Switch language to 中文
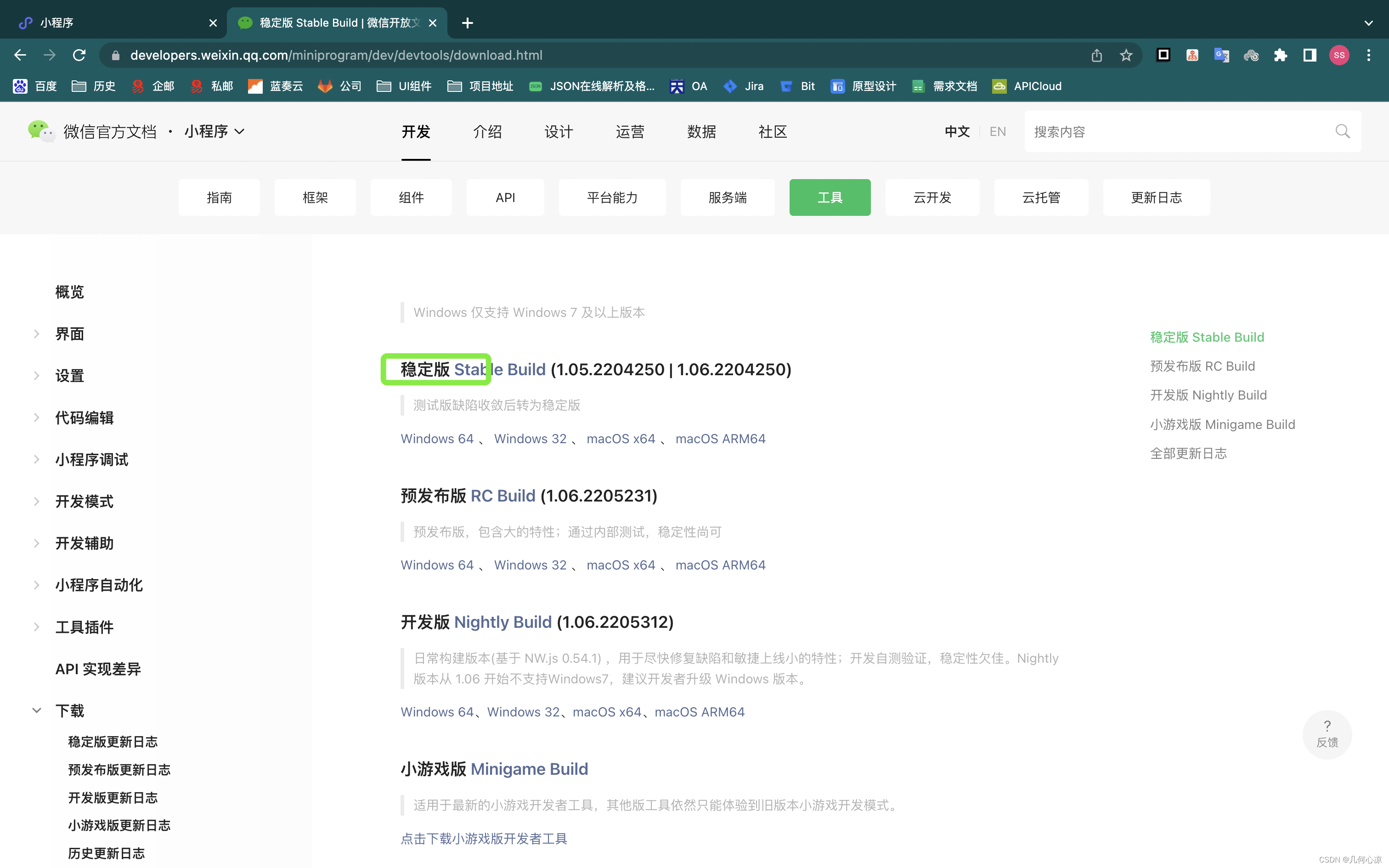 tap(957, 131)
